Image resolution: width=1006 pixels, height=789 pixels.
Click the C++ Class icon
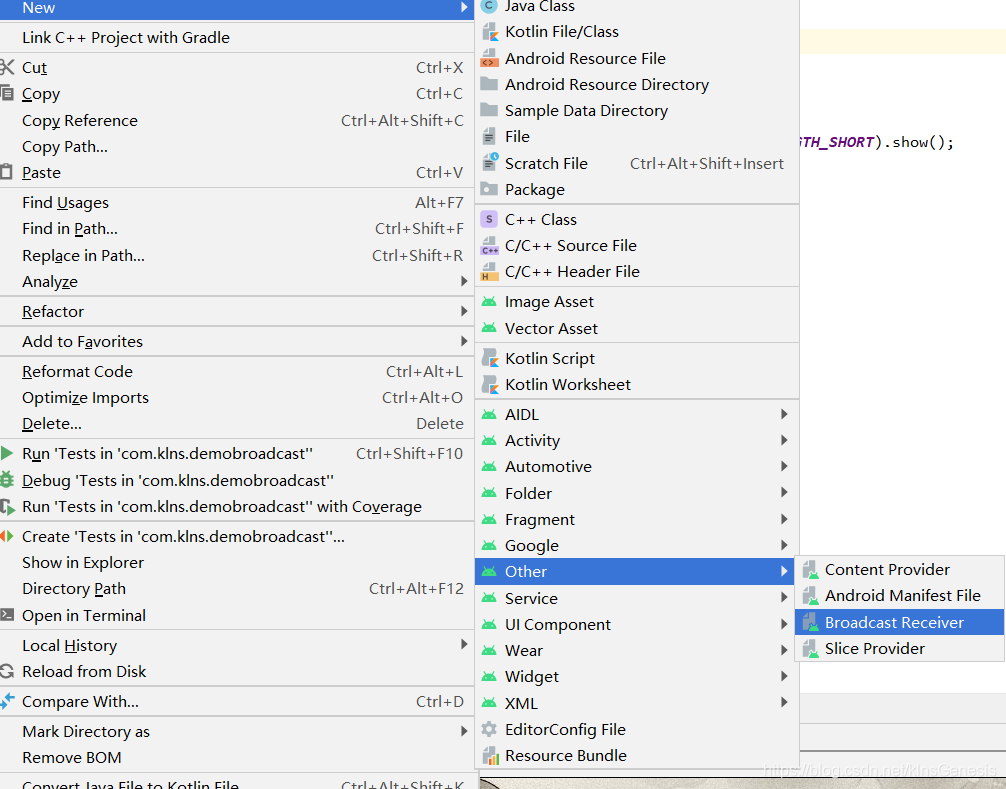(490, 219)
